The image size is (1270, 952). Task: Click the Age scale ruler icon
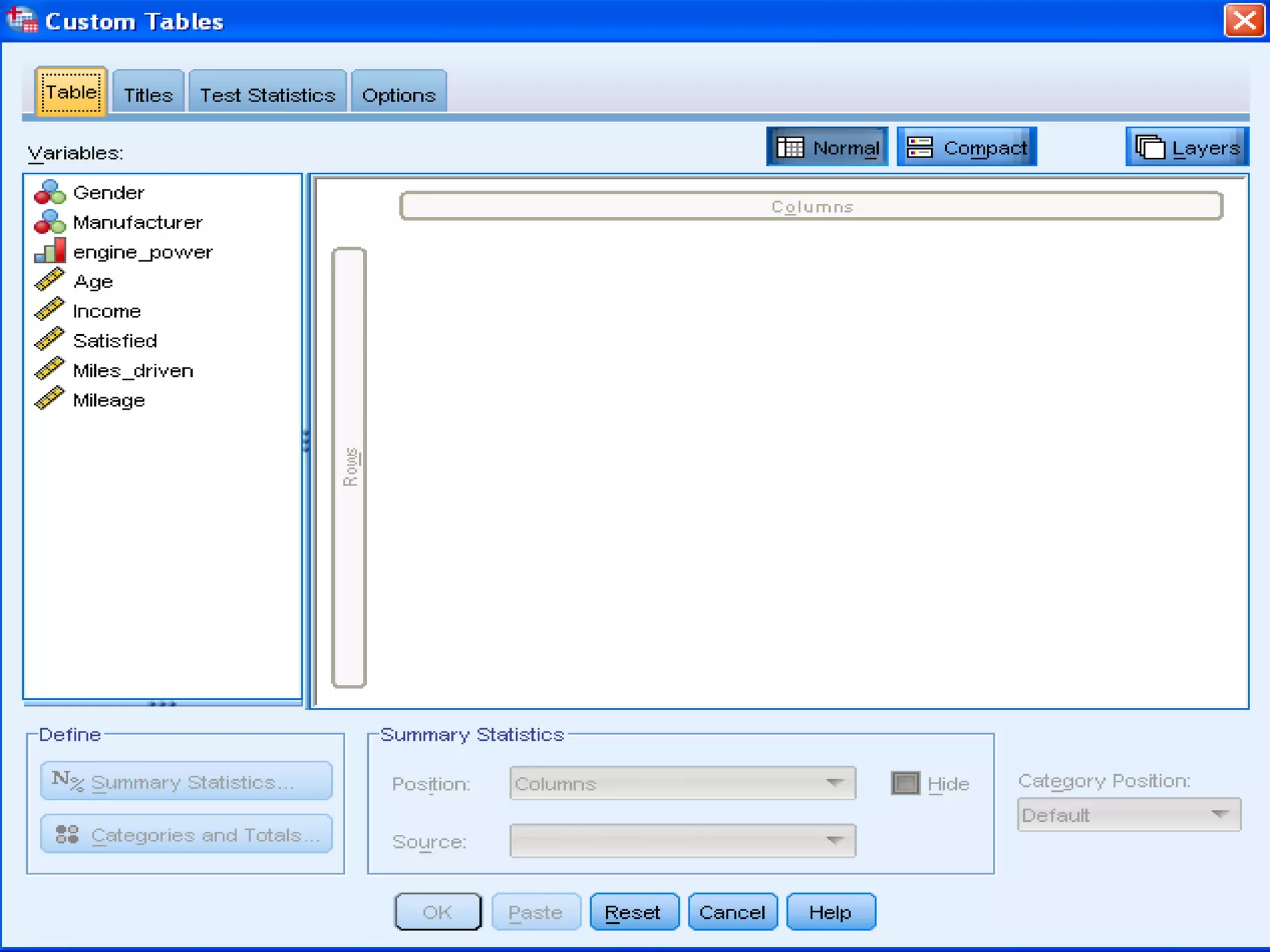click(50, 280)
